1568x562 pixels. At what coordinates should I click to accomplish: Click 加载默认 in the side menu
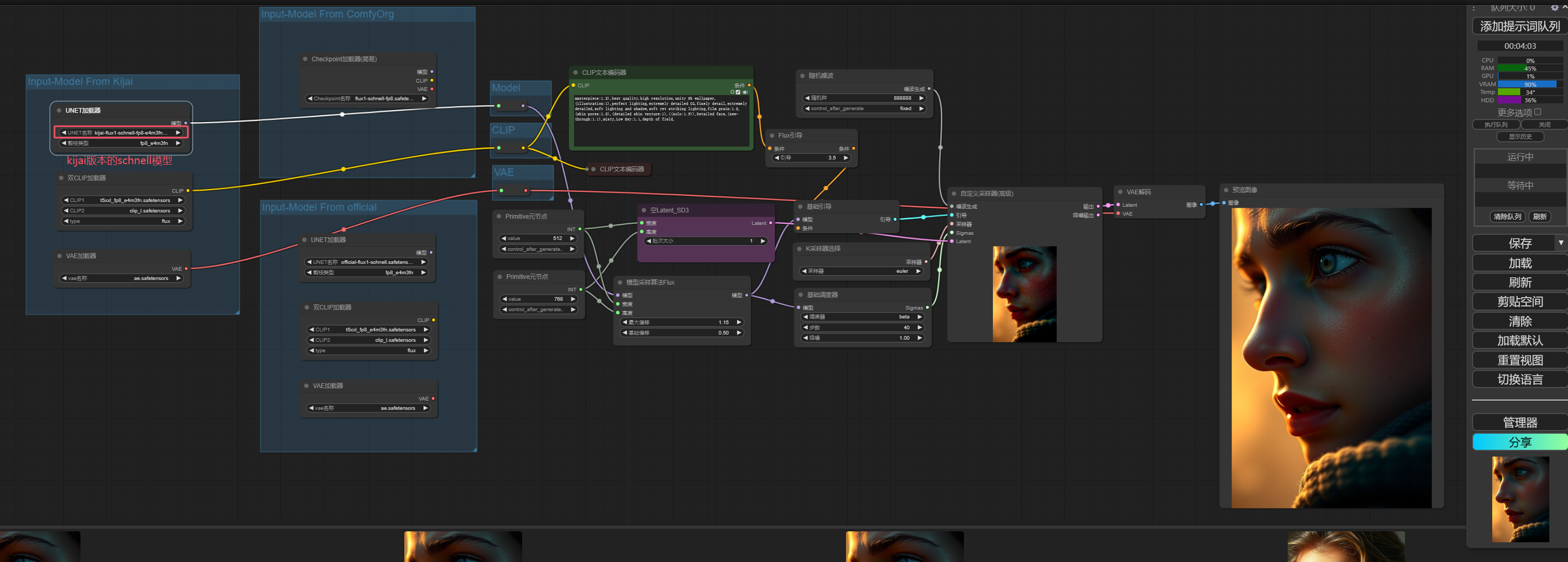pos(1520,341)
